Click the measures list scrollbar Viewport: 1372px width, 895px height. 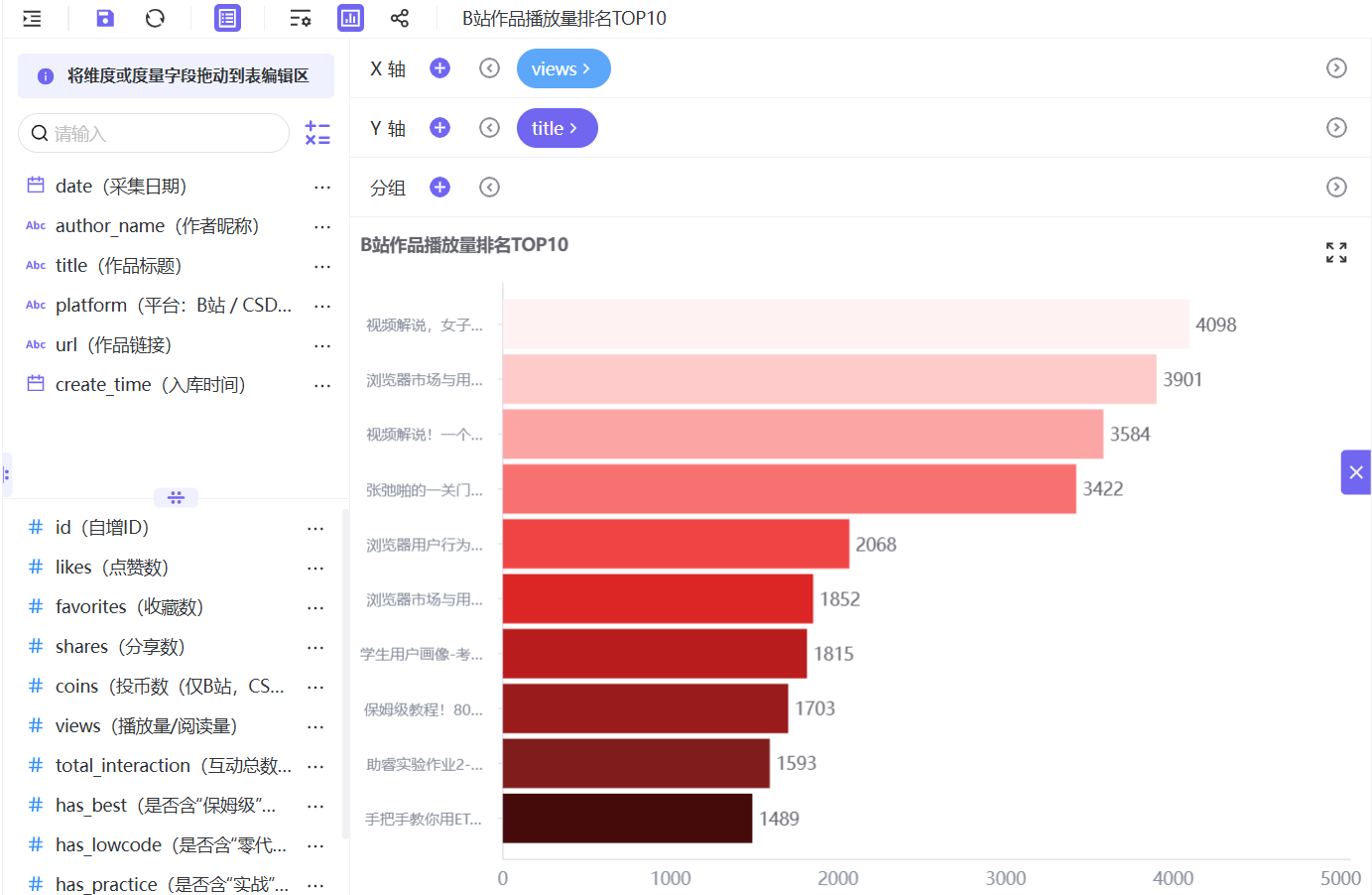coord(345,675)
